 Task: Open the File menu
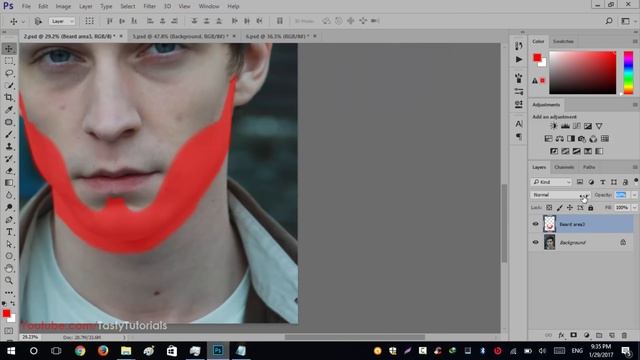tap(26, 6)
